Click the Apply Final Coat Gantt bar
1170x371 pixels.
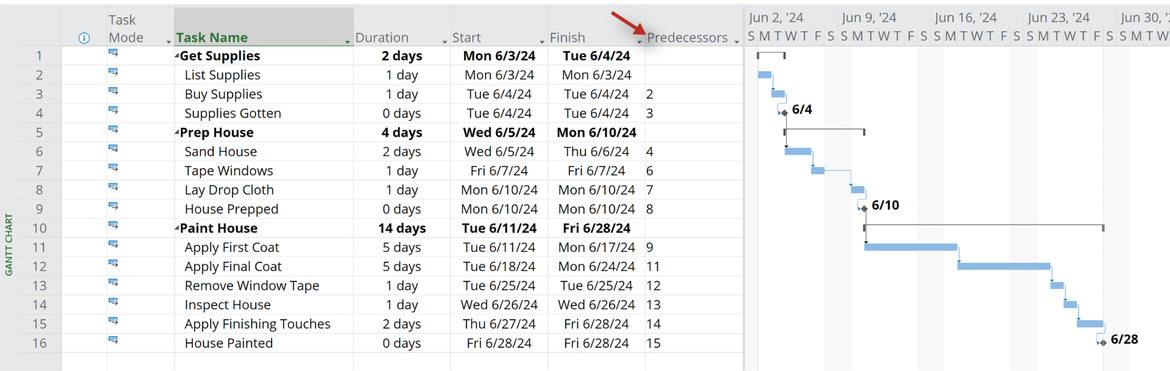pos(1004,266)
